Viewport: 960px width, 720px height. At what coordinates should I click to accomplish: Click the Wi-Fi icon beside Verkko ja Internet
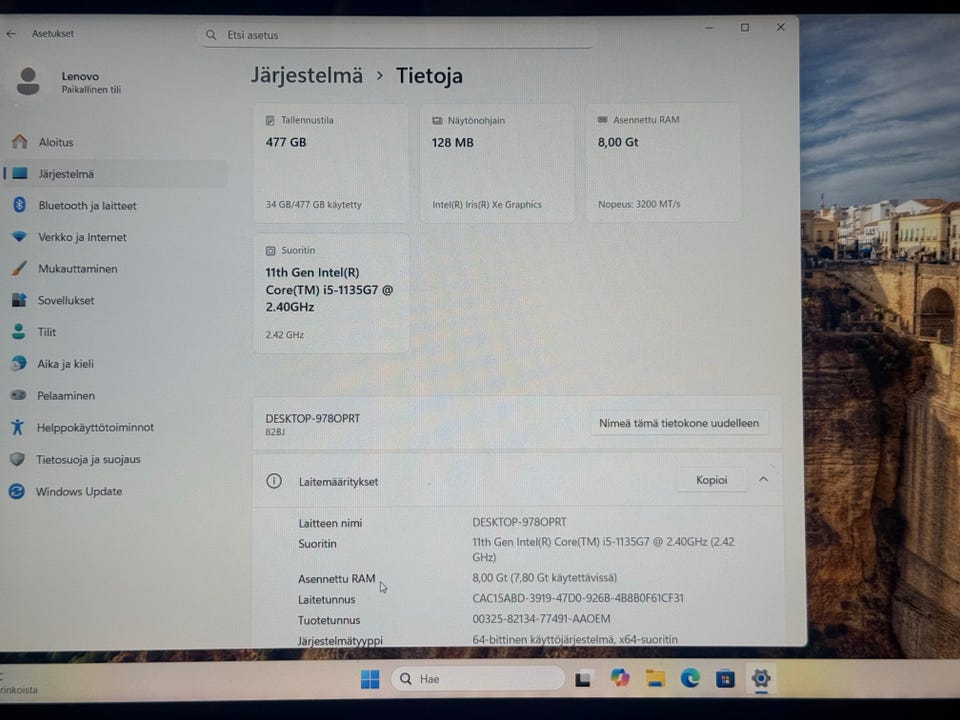[x=19, y=236]
